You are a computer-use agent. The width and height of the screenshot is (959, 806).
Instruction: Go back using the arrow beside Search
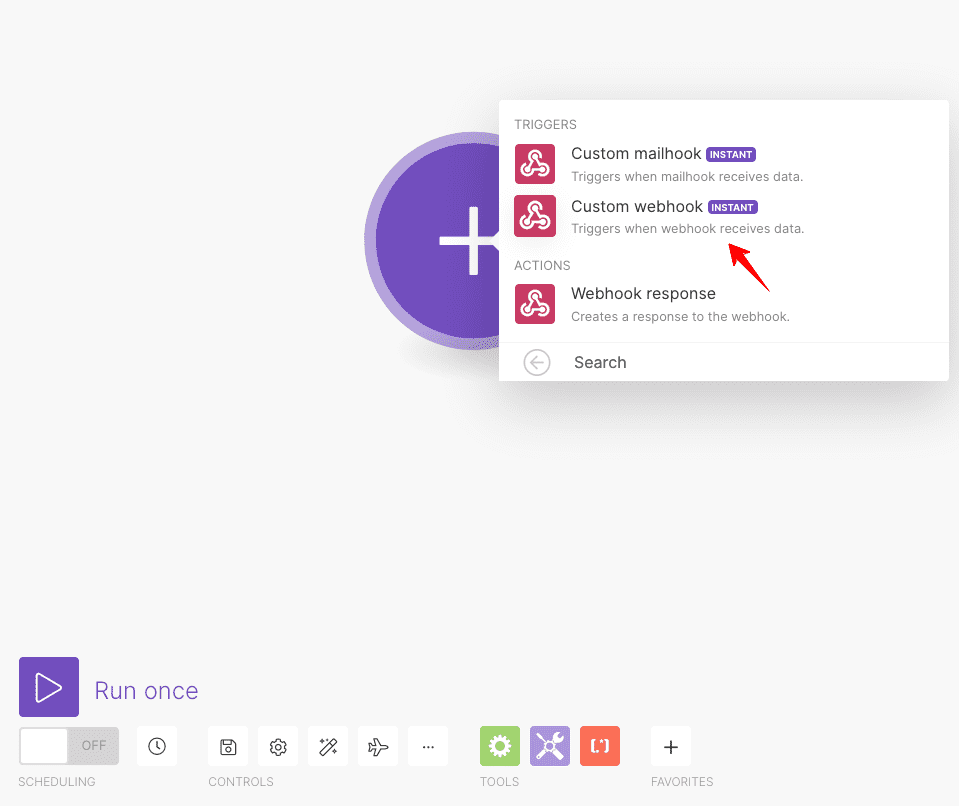[536, 363]
